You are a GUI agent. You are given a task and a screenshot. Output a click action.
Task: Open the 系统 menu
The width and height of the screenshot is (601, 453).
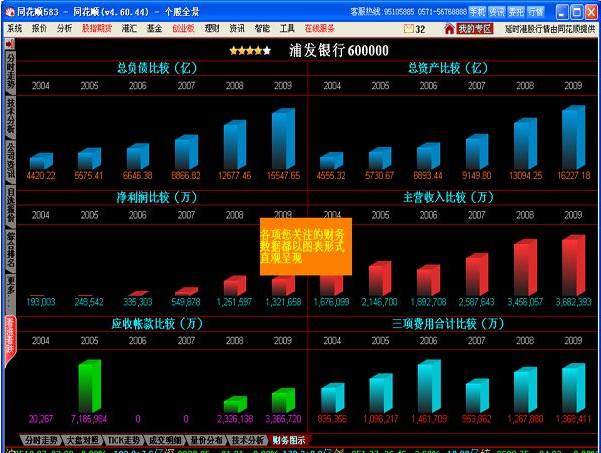[x=15, y=28]
